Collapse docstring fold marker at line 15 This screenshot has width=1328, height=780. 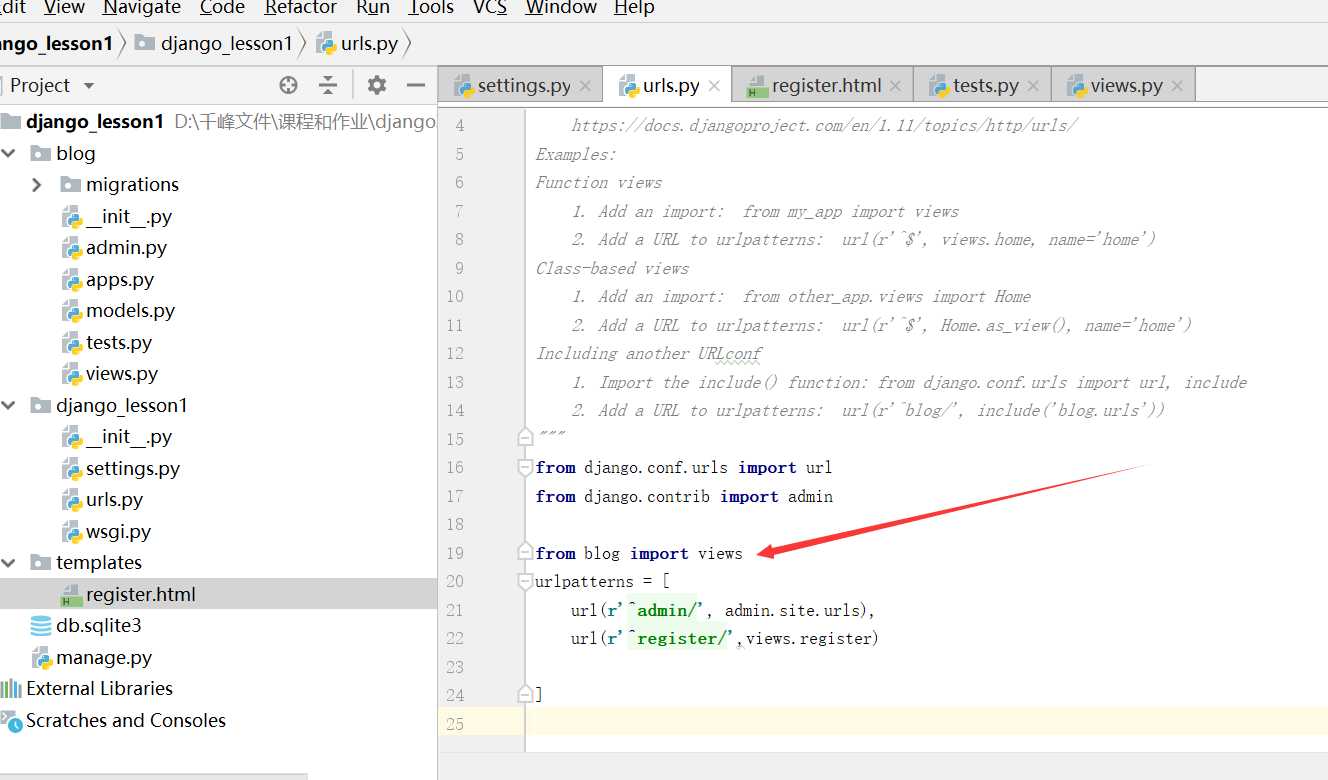tap(525, 438)
